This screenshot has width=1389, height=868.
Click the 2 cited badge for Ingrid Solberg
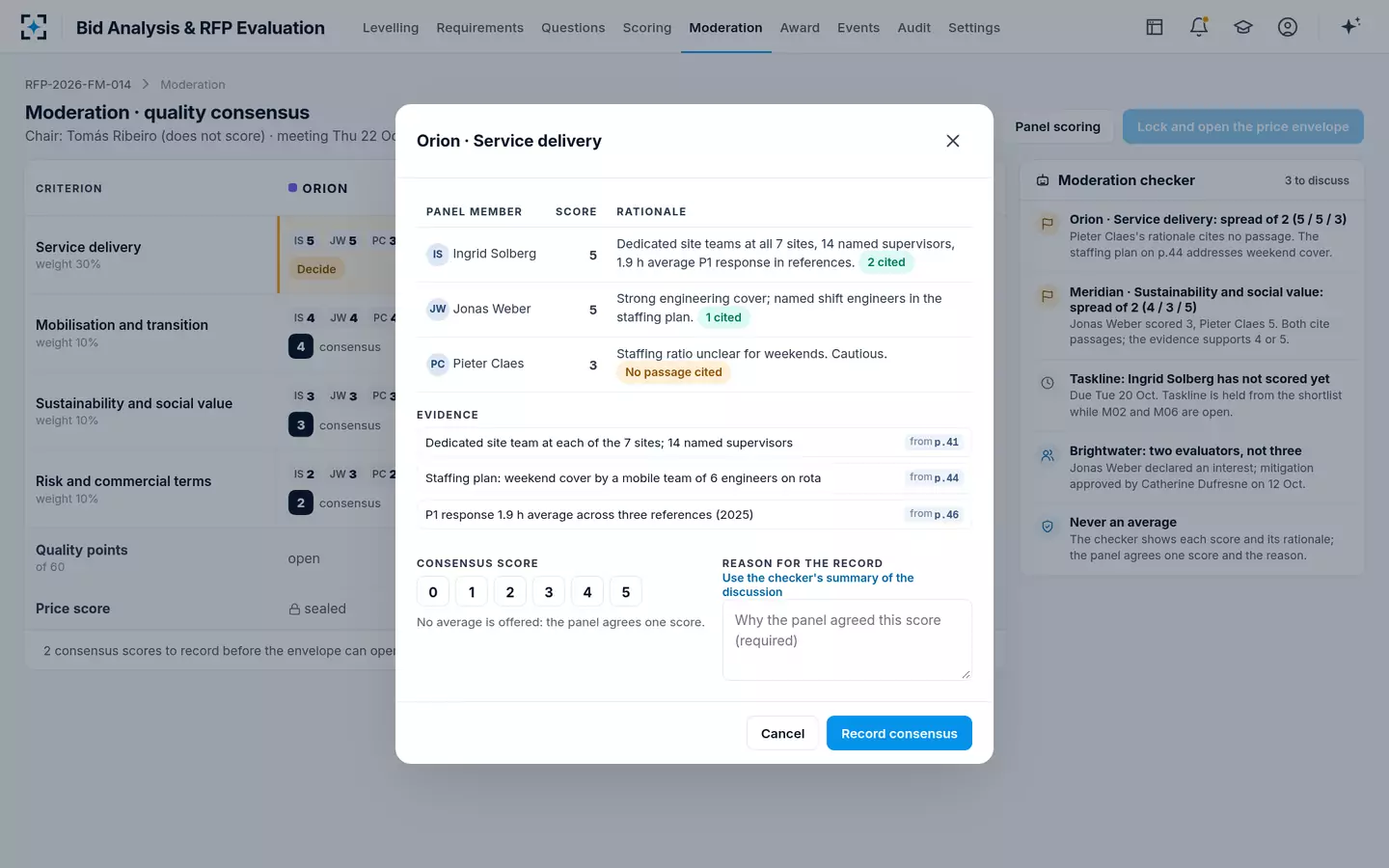coord(886,262)
